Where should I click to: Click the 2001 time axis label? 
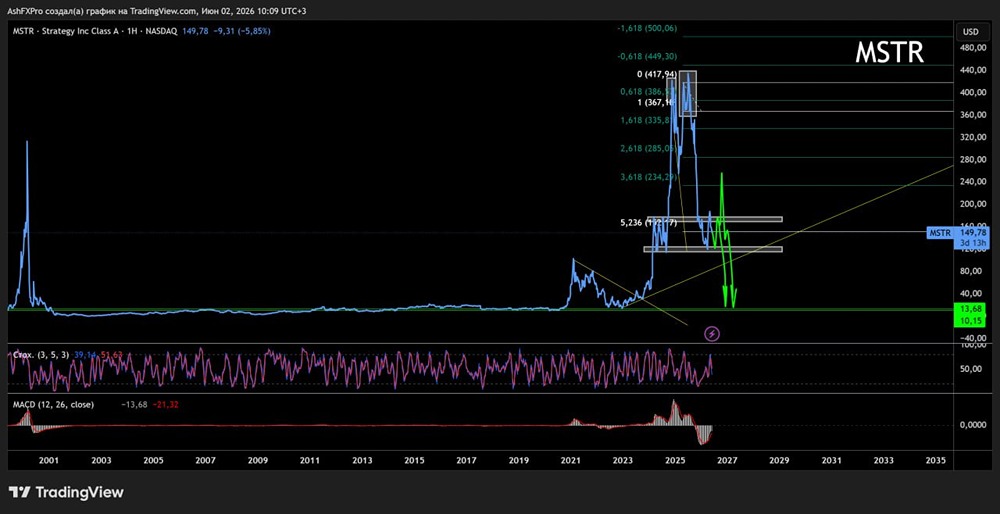(48, 460)
